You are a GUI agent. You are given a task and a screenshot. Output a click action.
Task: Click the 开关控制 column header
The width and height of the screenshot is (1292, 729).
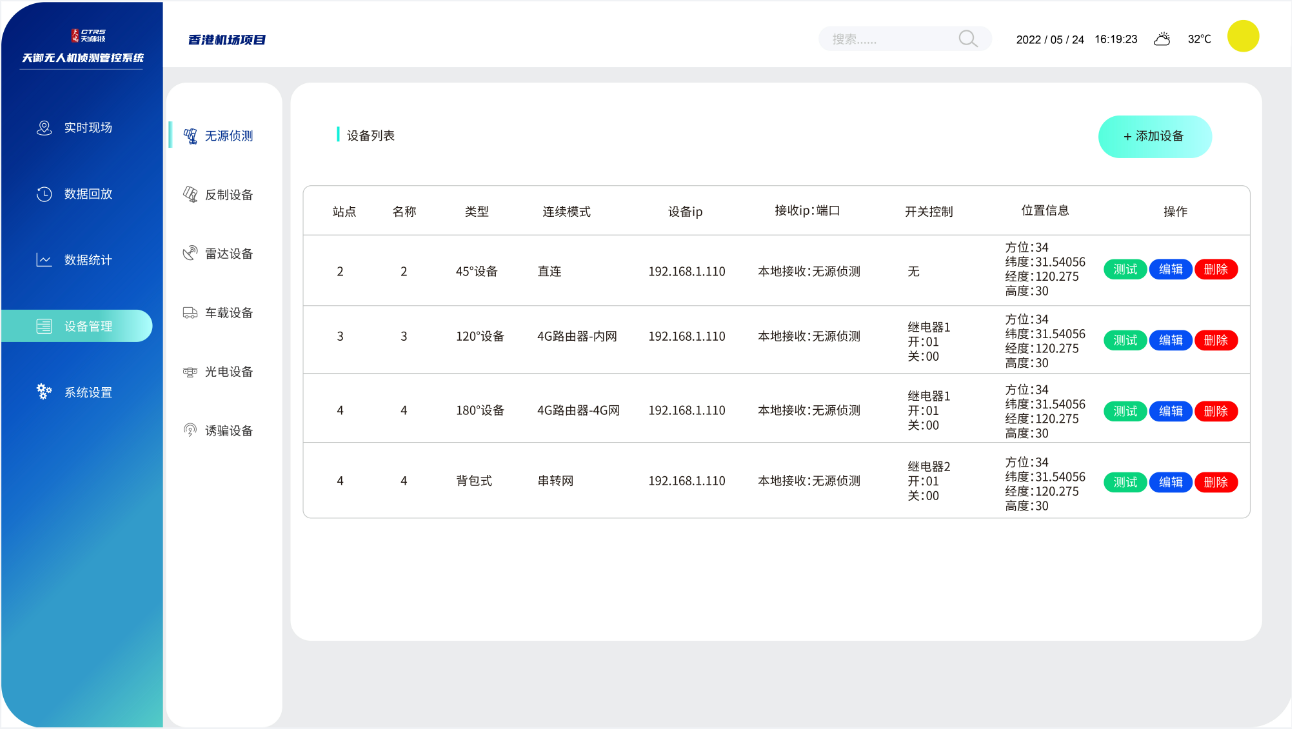(929, 212)
